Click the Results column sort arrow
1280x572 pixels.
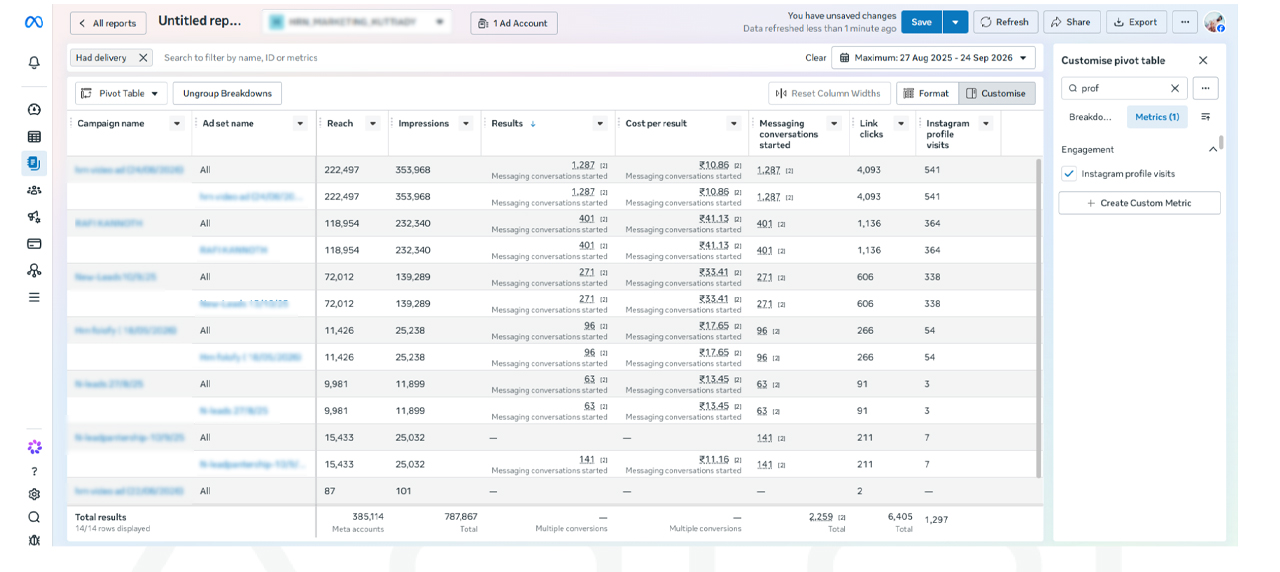click(533, 124)
